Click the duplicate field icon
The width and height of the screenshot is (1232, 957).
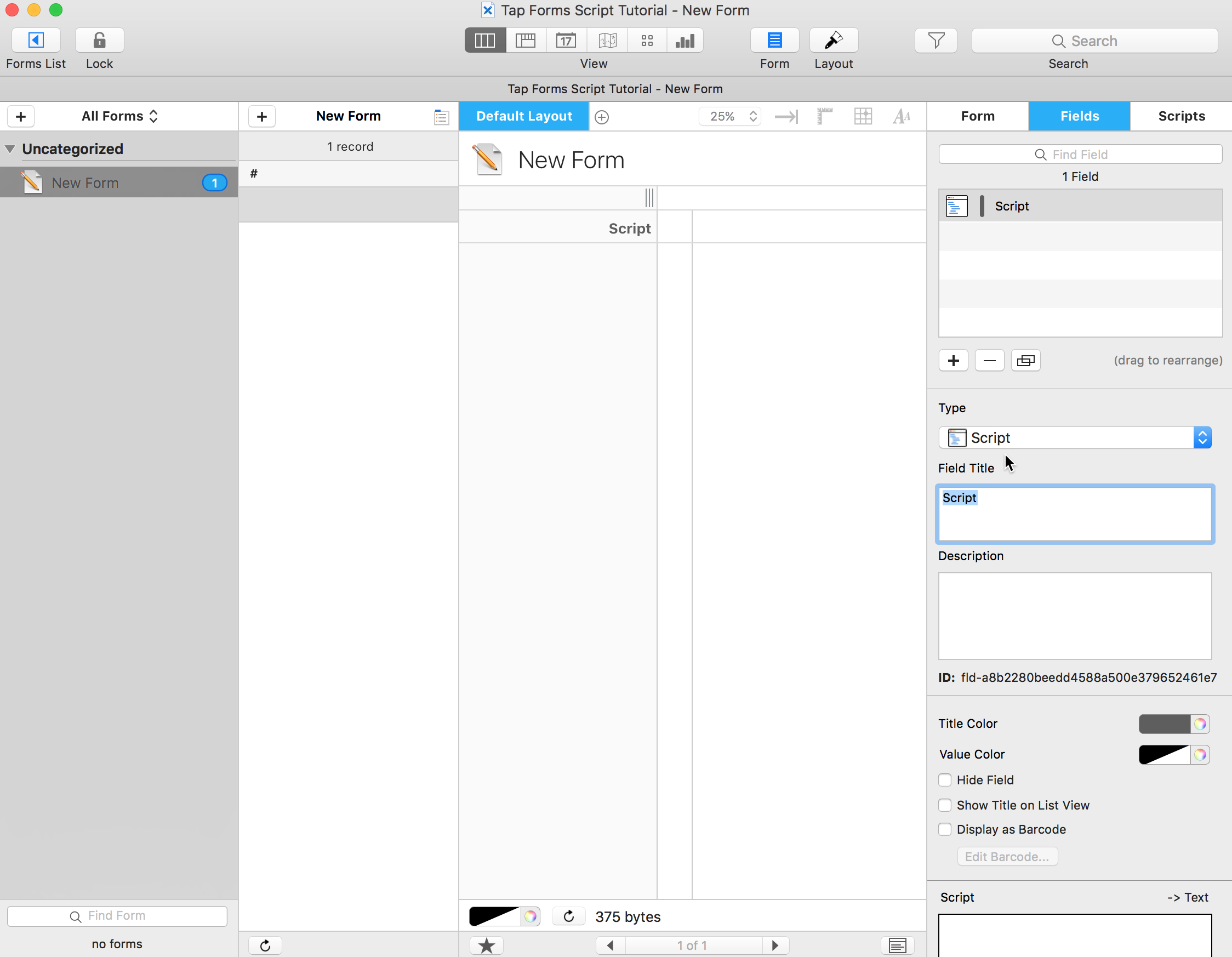pyautogui.click(x=1025, y=361)
